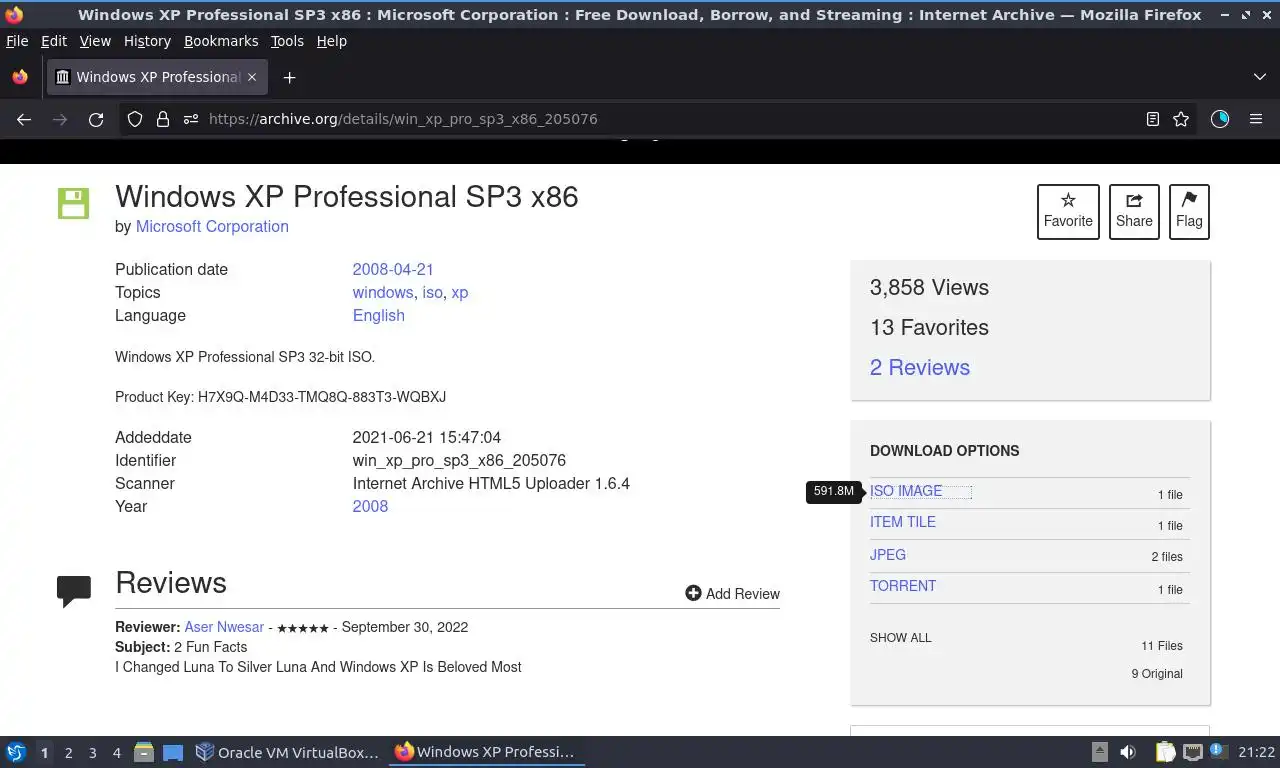Viewport: 1280px width, 768px height.
Task: Open the Help menu
Action: tap(332, 41)
